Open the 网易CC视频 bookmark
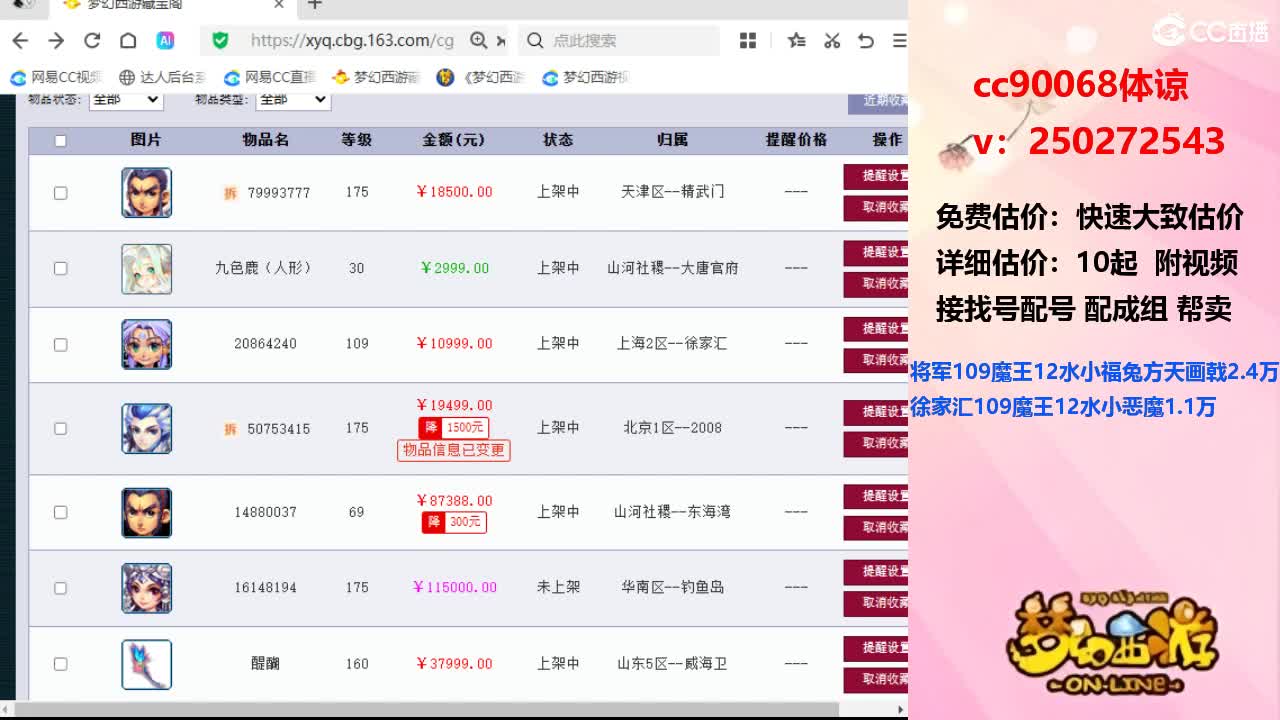The image size is (1280, 720). click(x=57, y=77)
